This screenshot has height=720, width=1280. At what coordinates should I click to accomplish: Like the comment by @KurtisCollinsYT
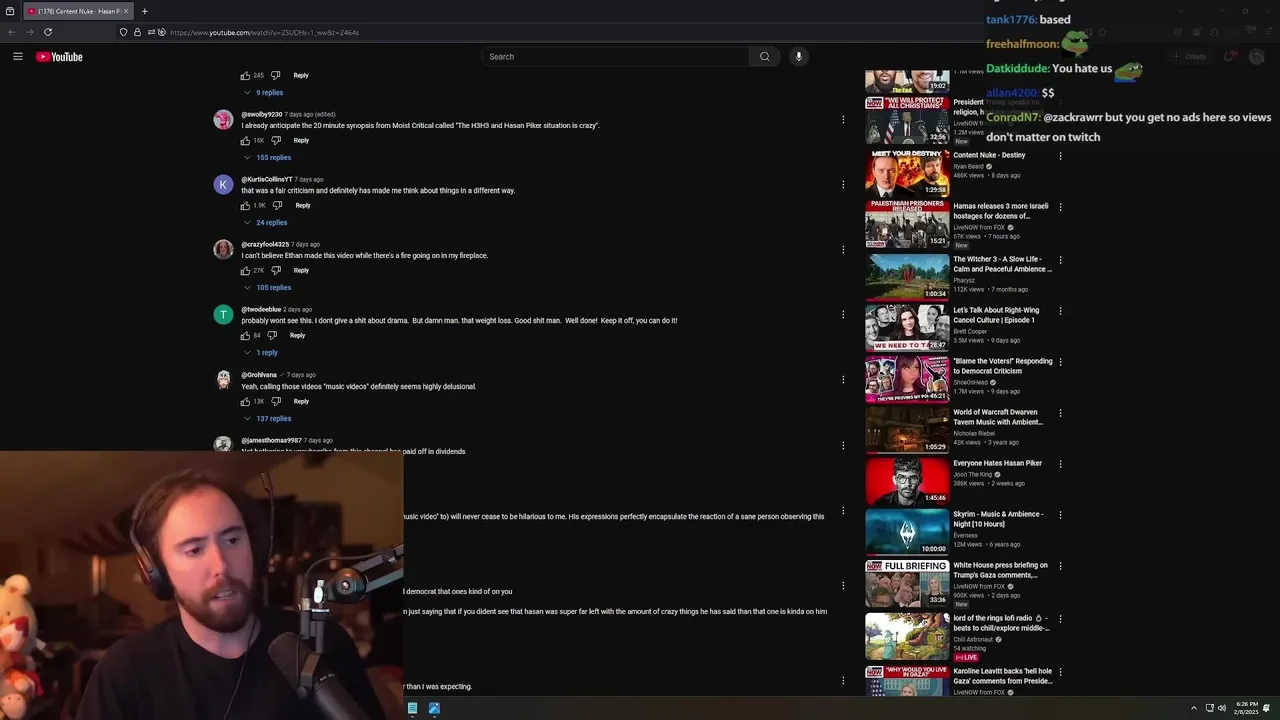[245, 206]
